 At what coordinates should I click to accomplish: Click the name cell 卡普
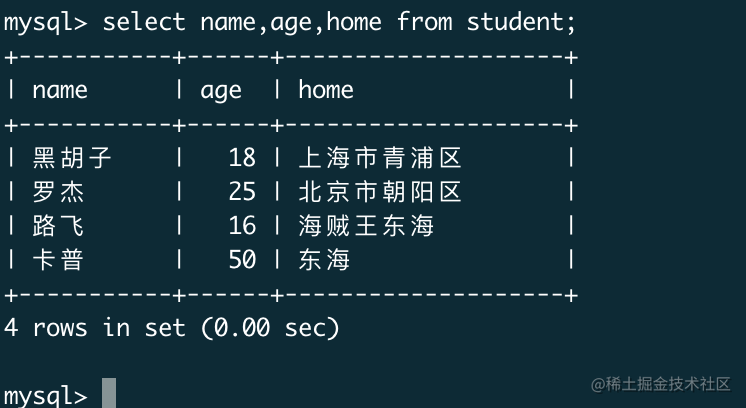point(58,260)
